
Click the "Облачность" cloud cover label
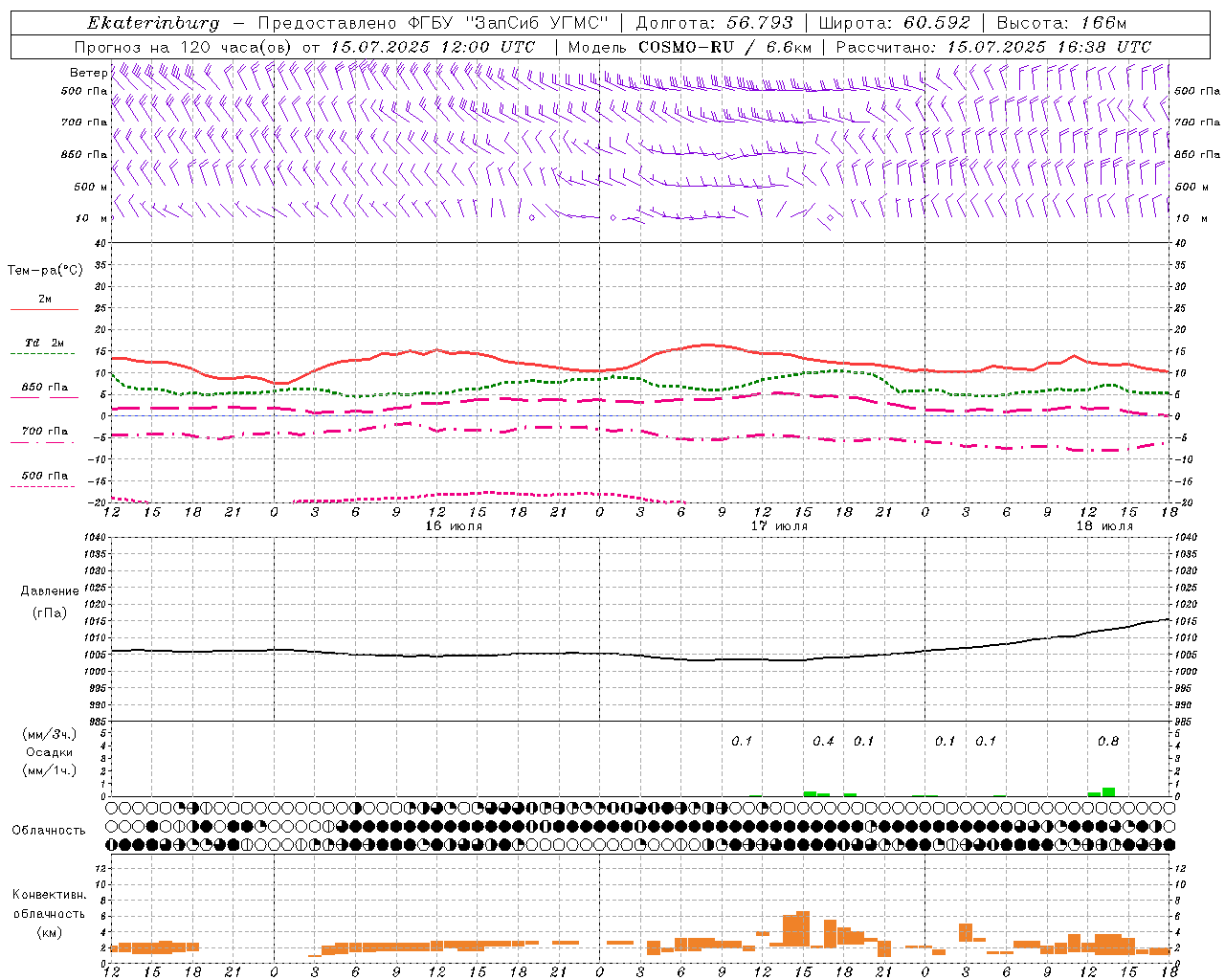(49, 830)
